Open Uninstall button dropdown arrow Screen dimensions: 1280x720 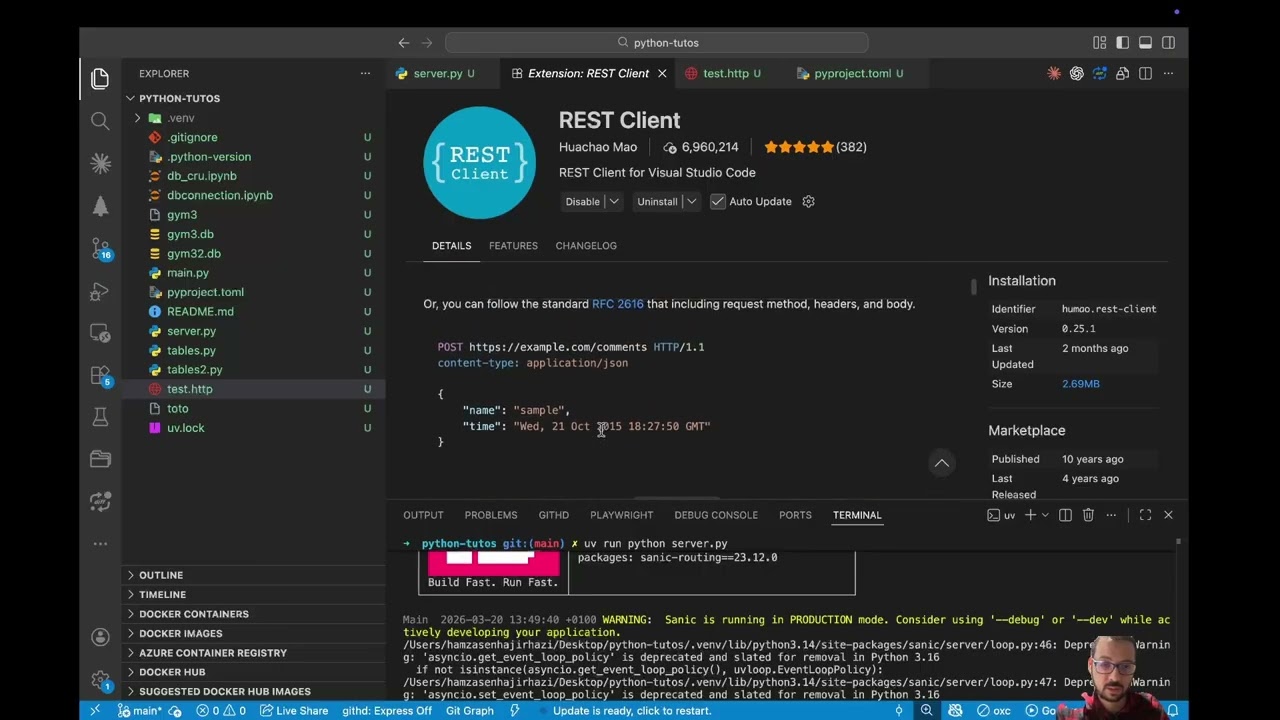(x=691, y=201)
